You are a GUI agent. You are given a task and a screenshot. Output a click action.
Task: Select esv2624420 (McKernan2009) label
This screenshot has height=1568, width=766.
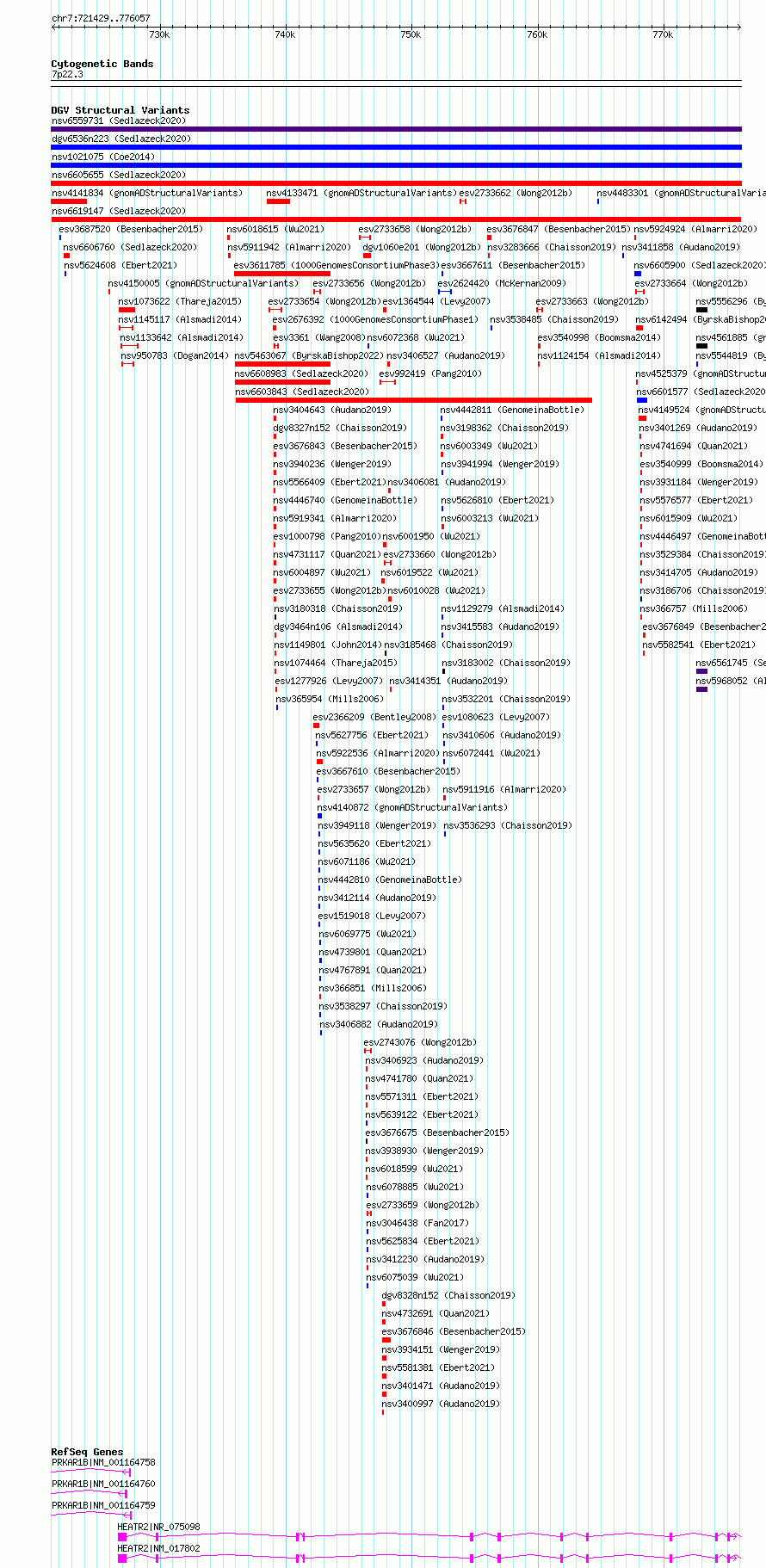coord(502,283)
